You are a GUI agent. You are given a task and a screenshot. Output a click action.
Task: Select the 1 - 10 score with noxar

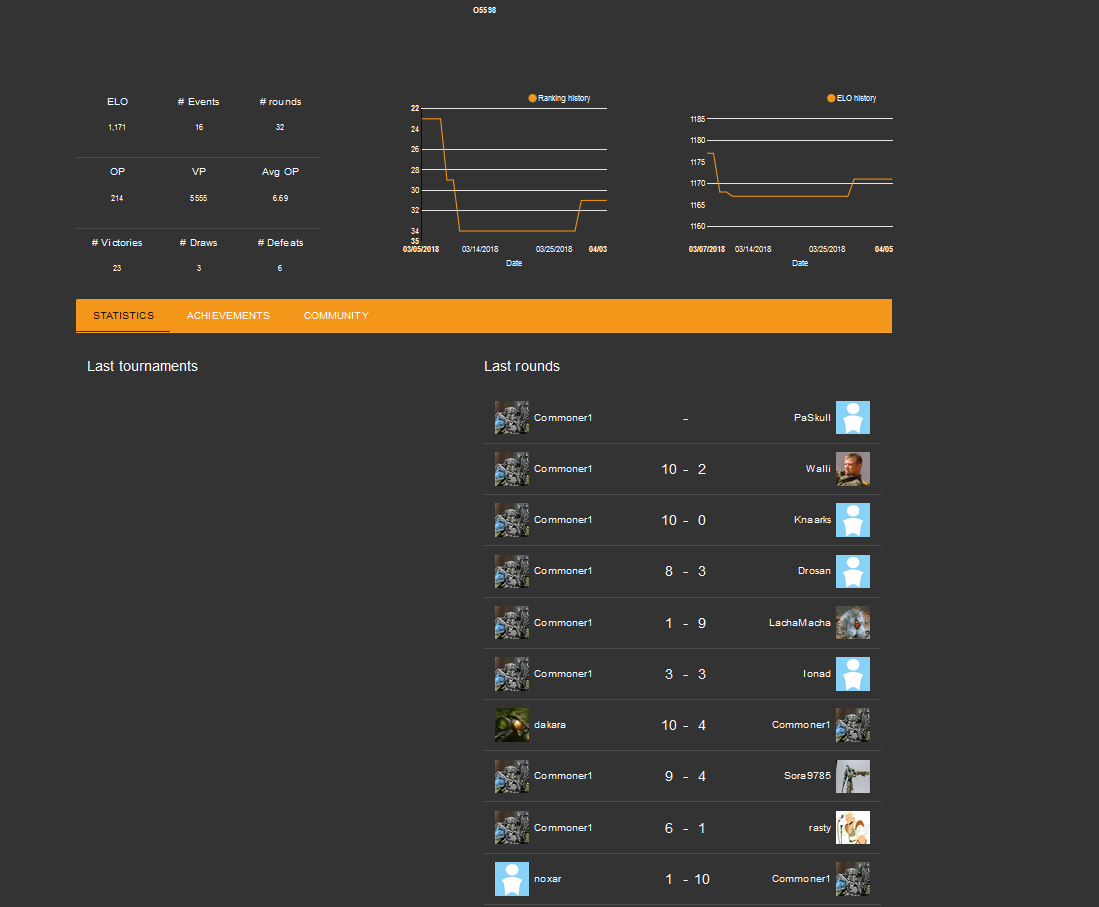[x=687, y=880]
